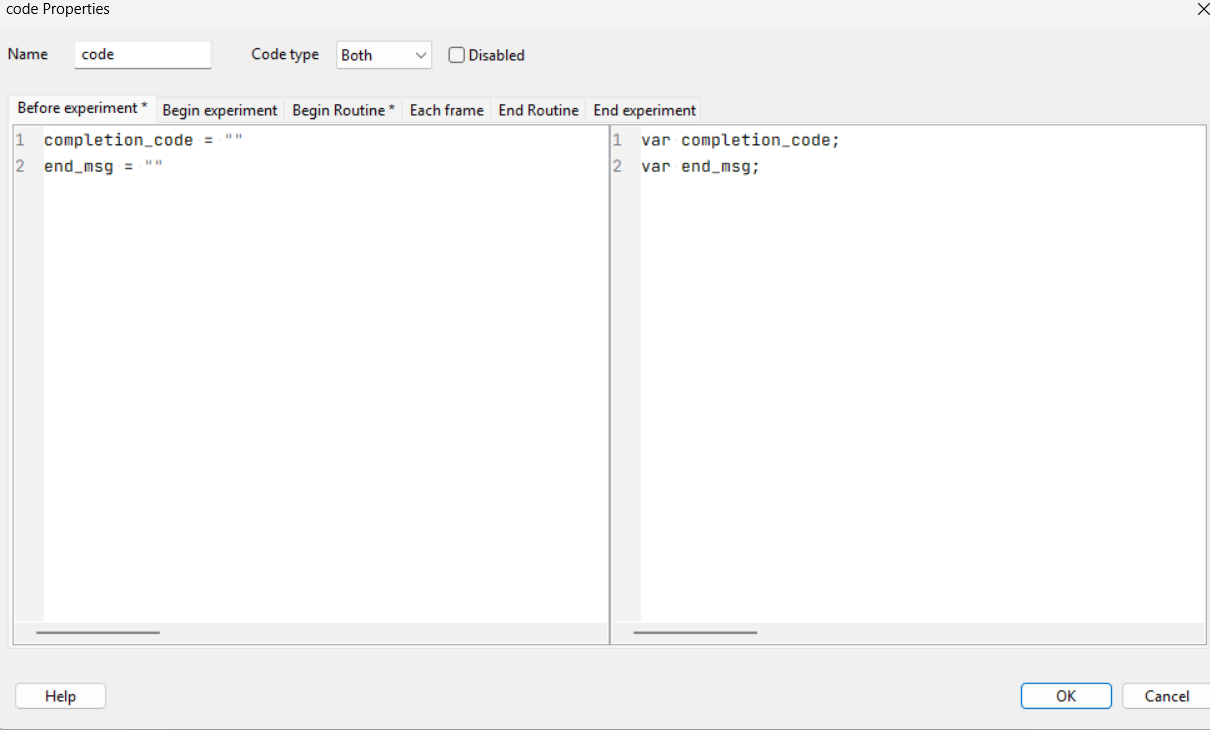The width and height of the screenshot is (1210, 730).
Task: Click the Python editor's horizontal scrollbar
Action: [x=98, y=632]
